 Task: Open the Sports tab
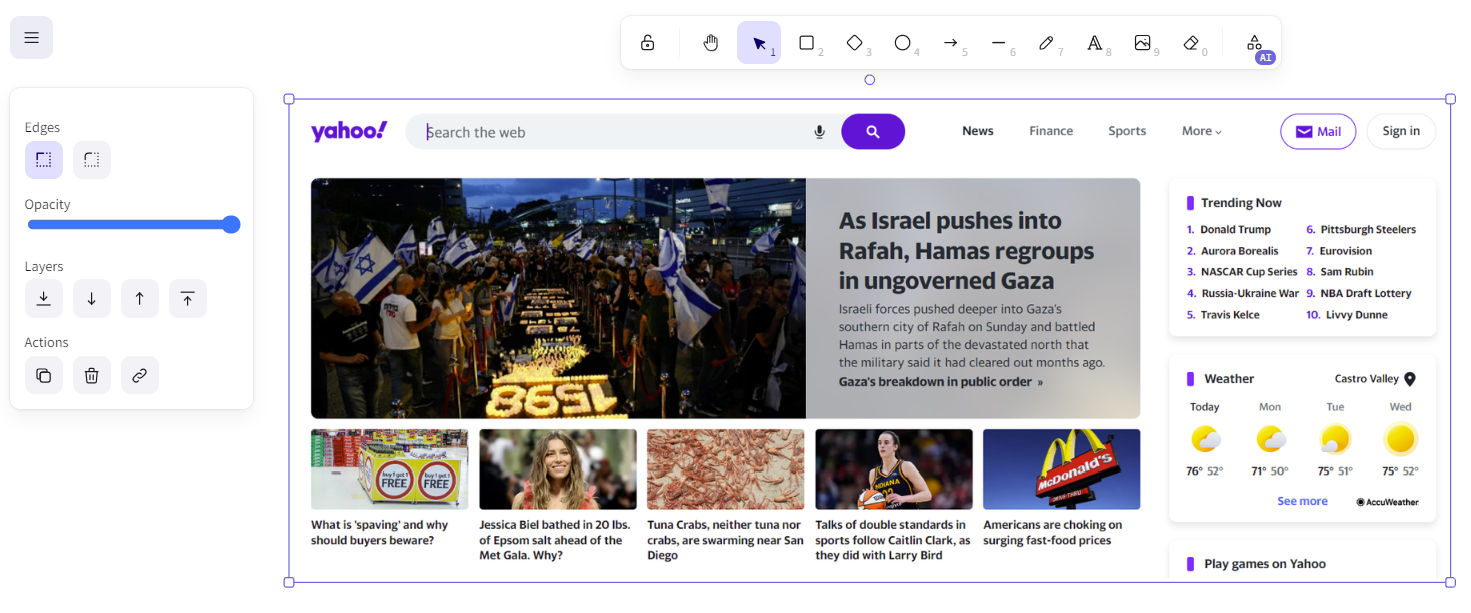pyautogui.click(x=1127, y=131)
